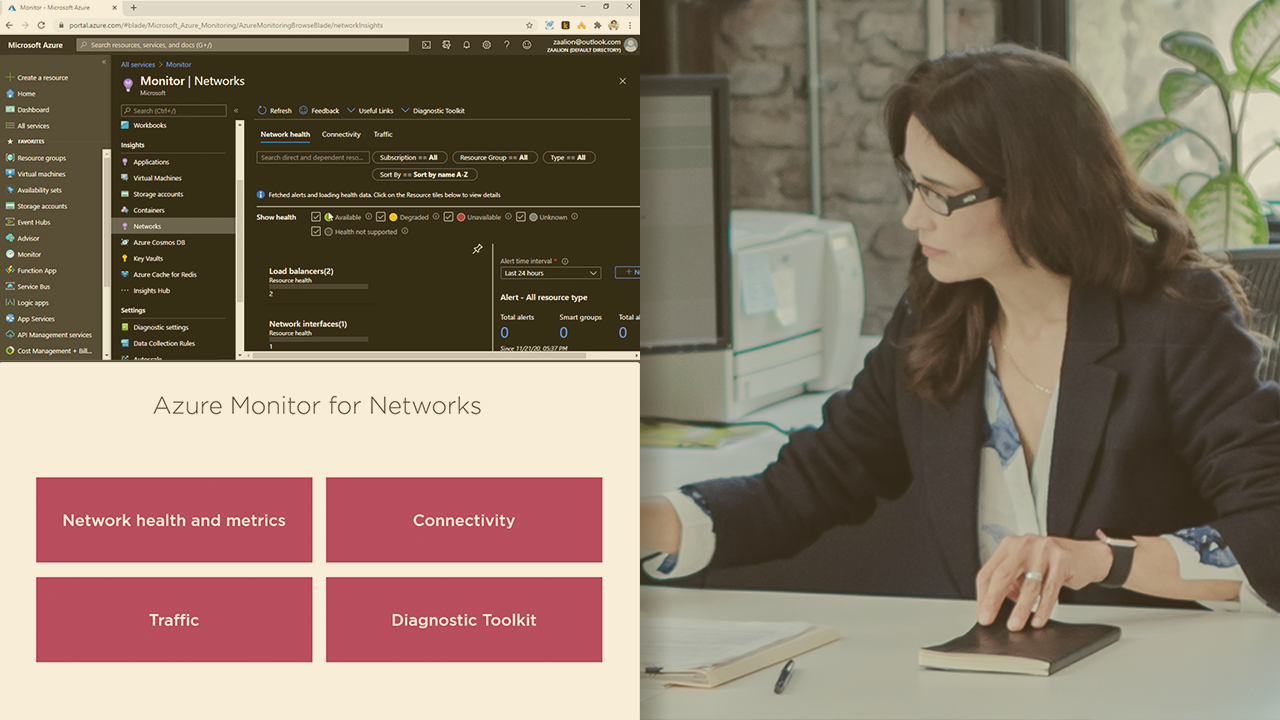Switch to the Connectivity tab
This screenshot has height=720, width=1280.
pyautogui.click(x=341, y=134)
